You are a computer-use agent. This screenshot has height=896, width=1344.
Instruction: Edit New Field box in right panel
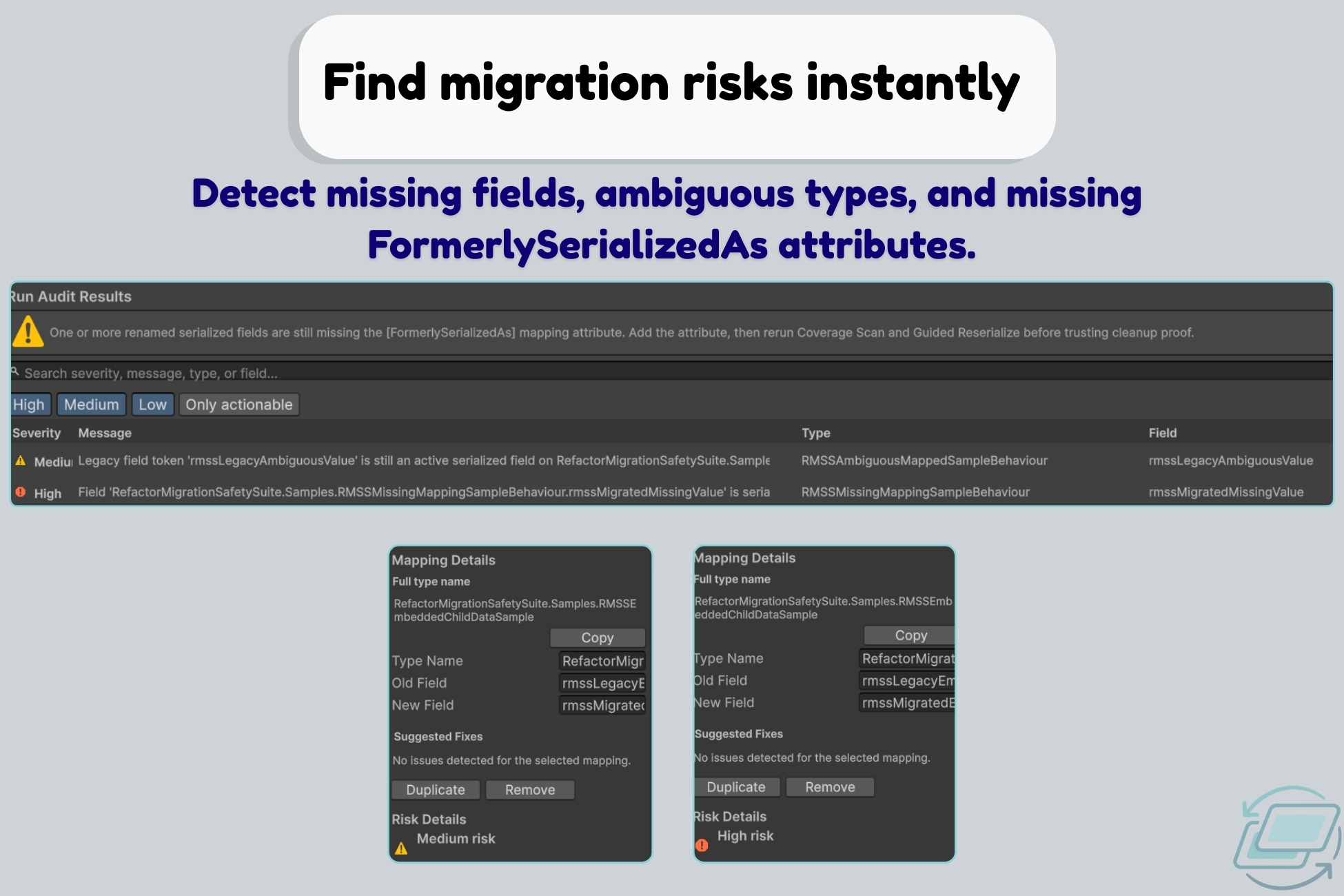[x=906, y=702]
